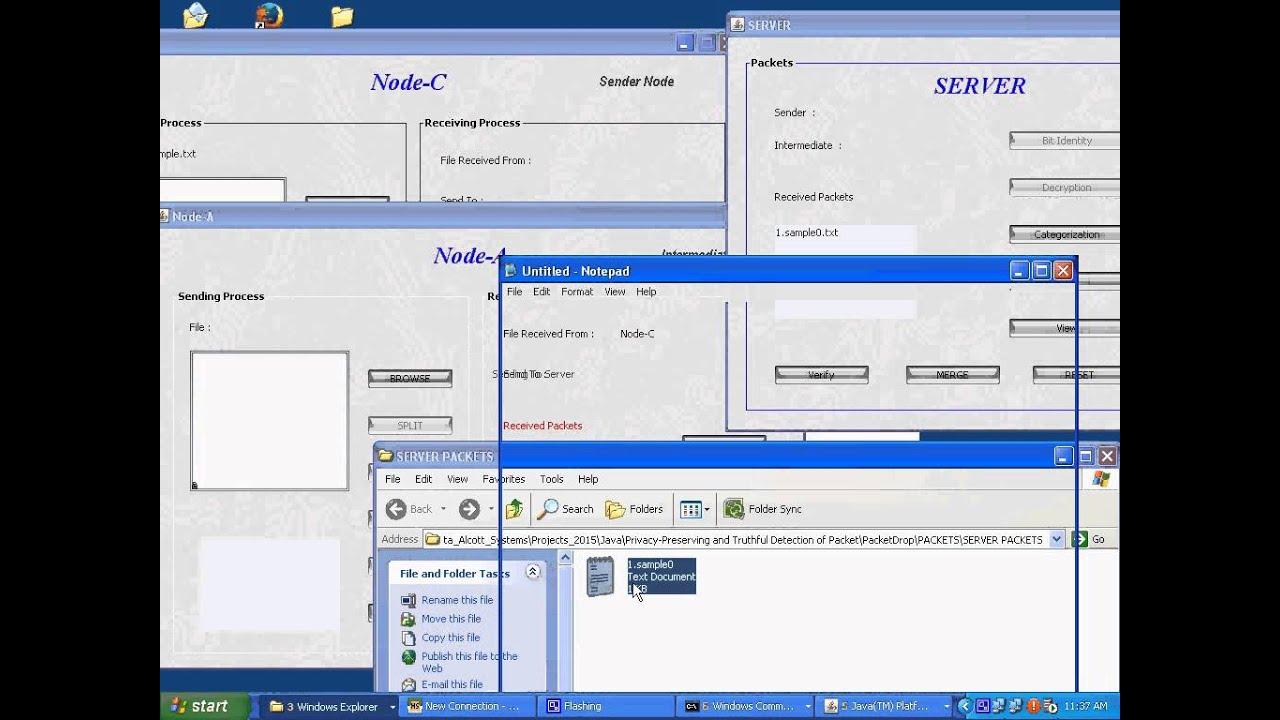The width and height of the screenshot is (1280, 720).
Task: Click the taskbar clock showing 11:37 AM
Action: coord(1085,706)
